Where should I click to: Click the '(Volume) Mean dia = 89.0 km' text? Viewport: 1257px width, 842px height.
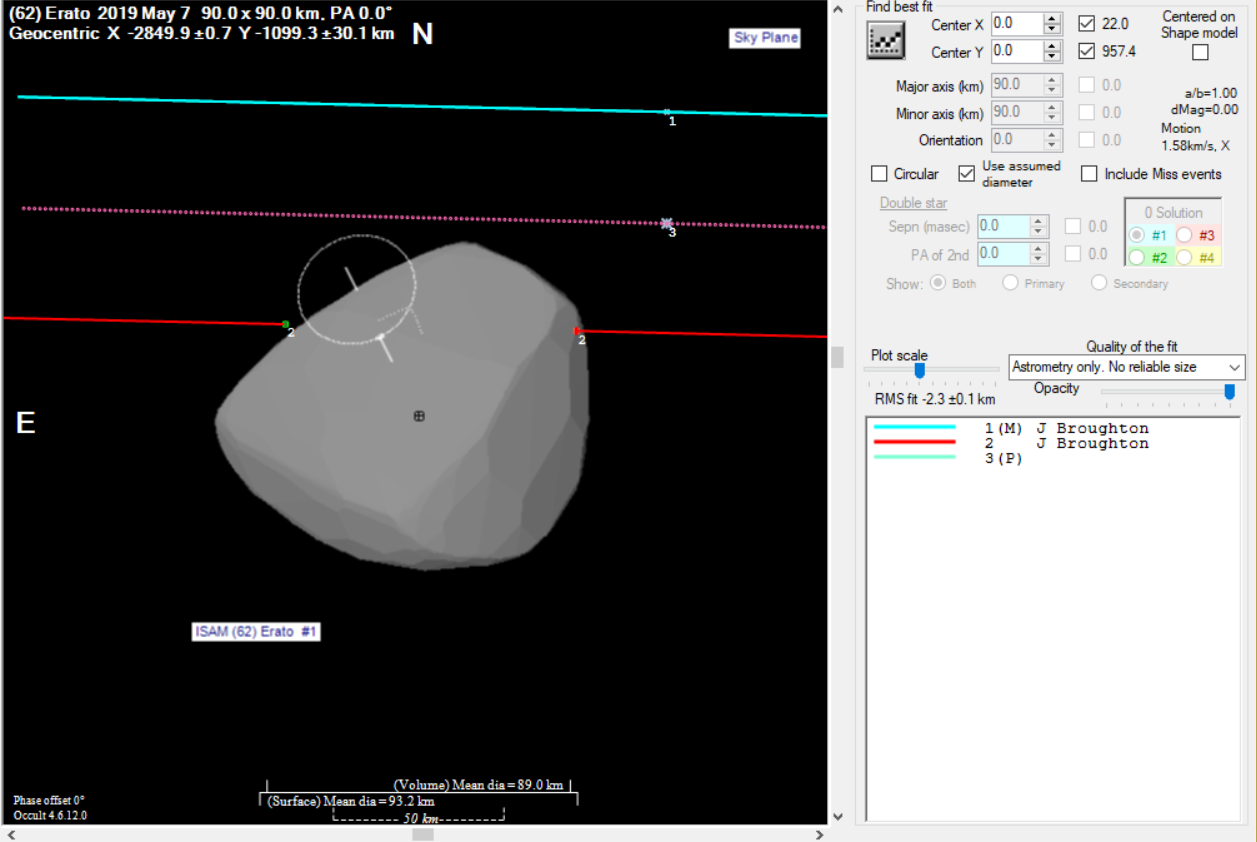[x=480, y=785]
